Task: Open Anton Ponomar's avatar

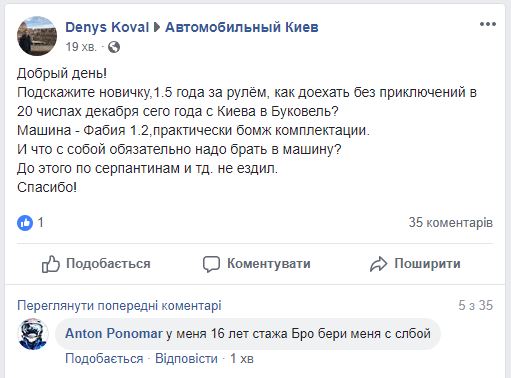Action: pos(33,334)
